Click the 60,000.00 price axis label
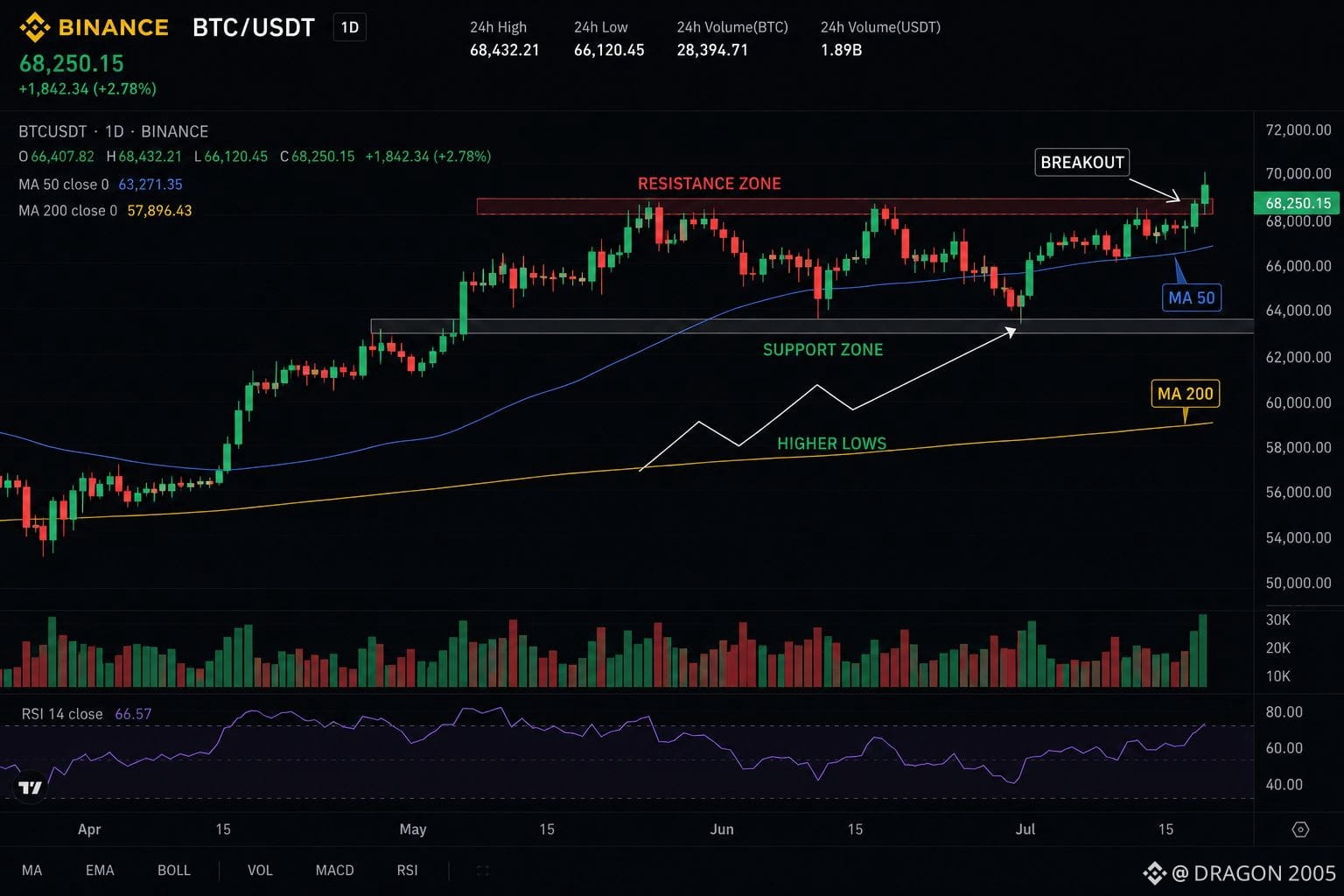This screenshot has width=1344, height=896. tap(1298, 402)
